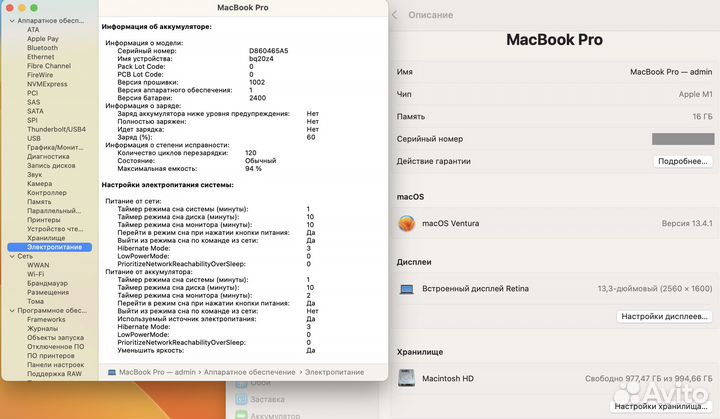
Task: Select SPI in the sidebar
Action: tap(32, 120)
